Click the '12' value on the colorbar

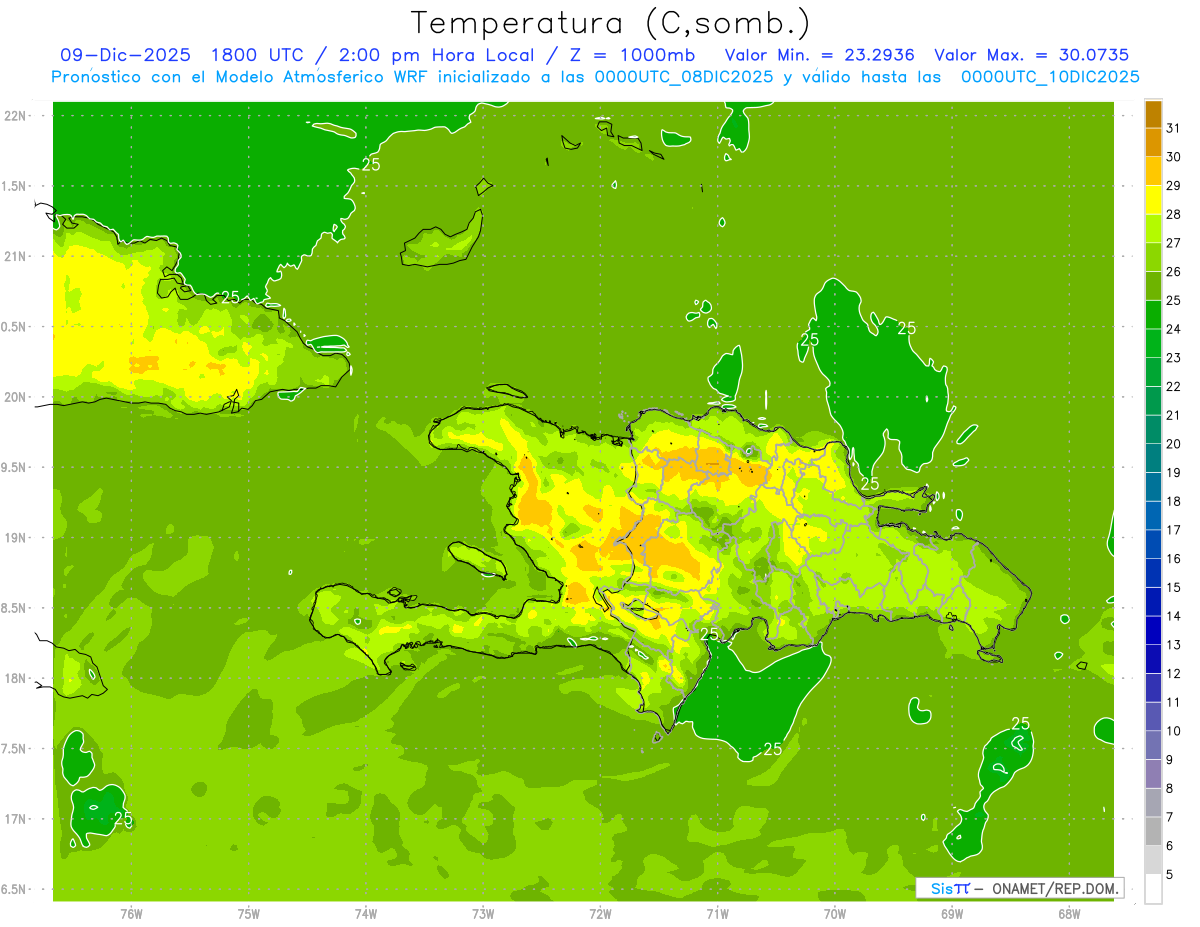[x=1174, y=673]
